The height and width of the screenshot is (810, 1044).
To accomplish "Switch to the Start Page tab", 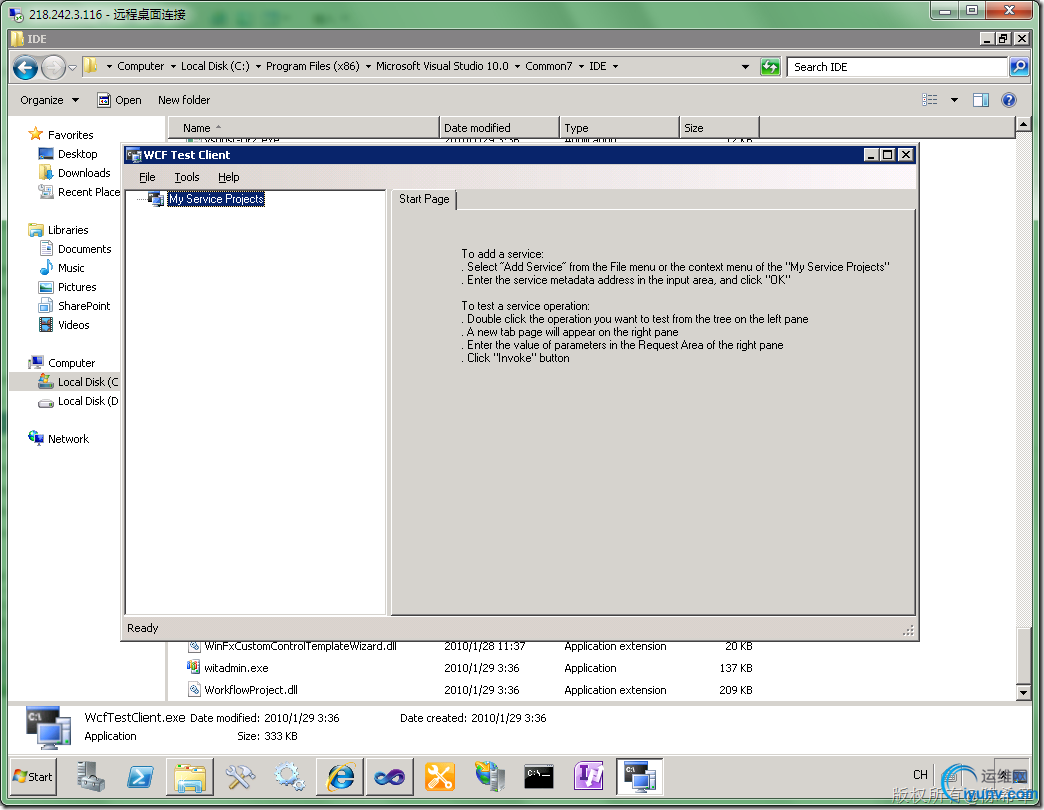I will (x=424, y=199).
